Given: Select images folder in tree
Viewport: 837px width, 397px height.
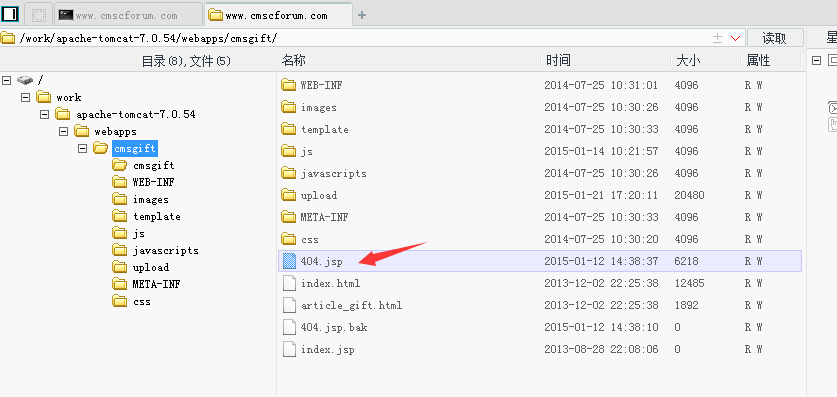Looking at the screenshot, I should pos(151,200).
